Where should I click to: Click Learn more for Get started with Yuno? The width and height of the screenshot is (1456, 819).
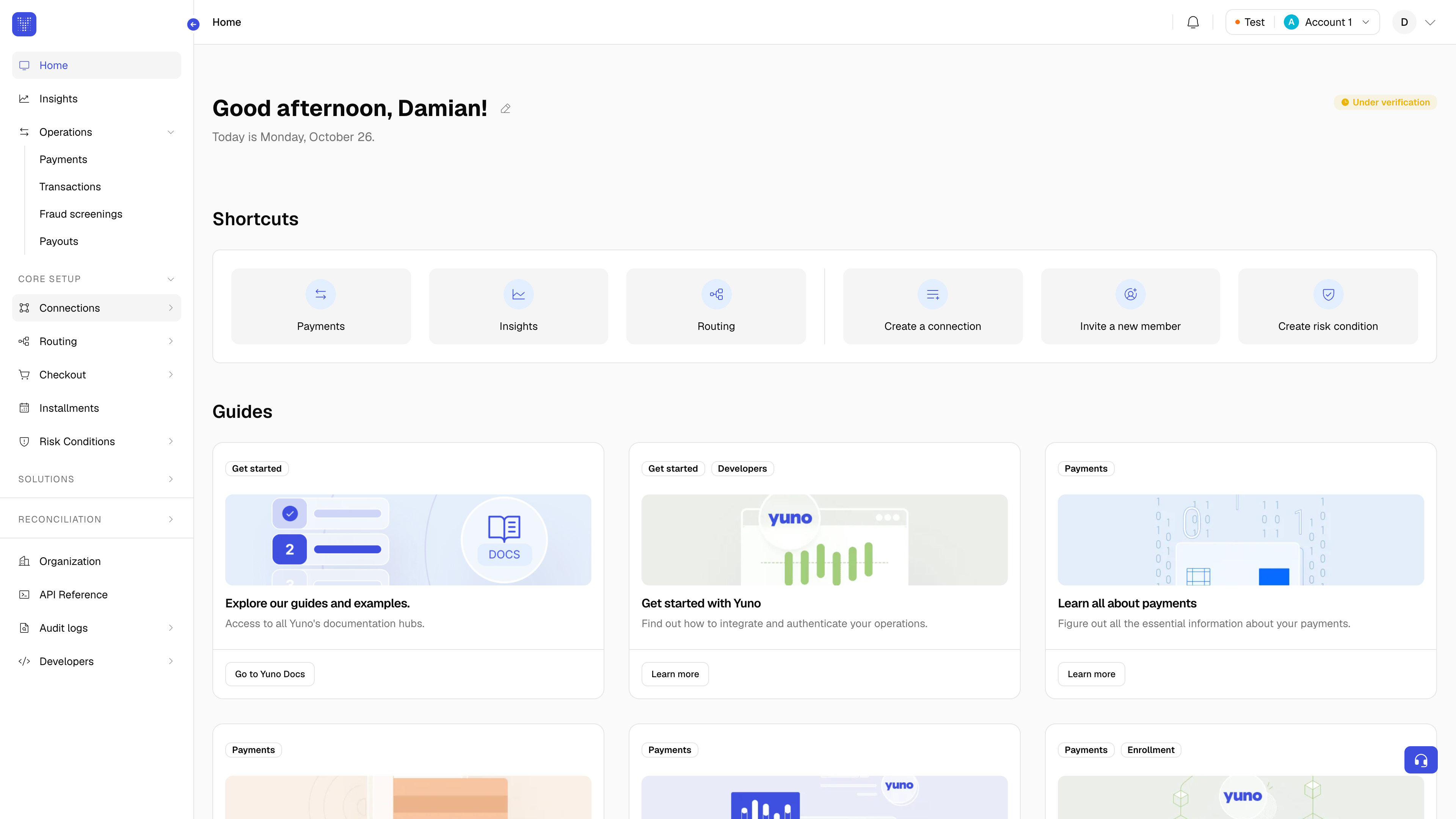675,674
